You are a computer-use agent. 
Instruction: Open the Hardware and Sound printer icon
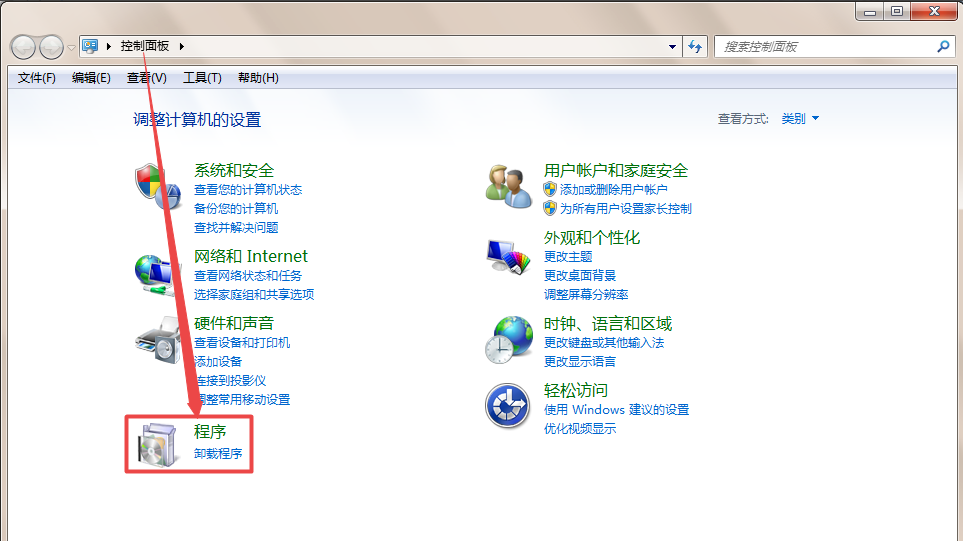(x=158, y=340)
